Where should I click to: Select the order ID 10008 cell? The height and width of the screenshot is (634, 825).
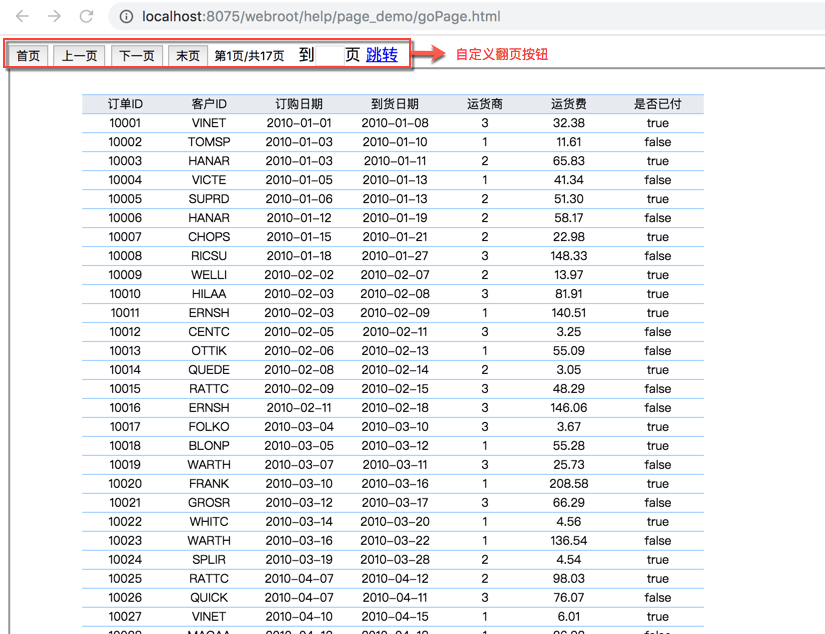125,256
